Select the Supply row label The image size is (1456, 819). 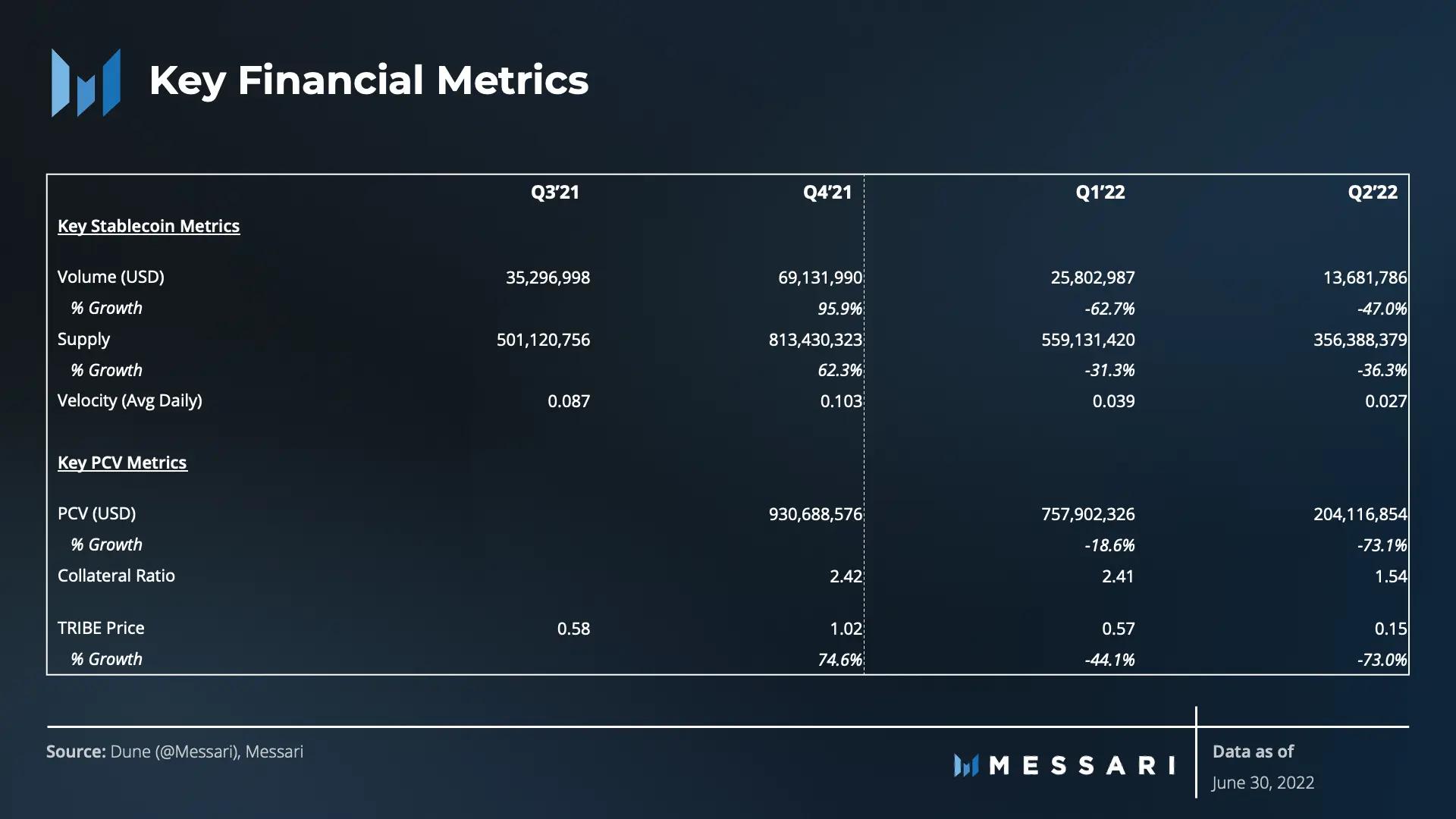[x=83, y=339]
